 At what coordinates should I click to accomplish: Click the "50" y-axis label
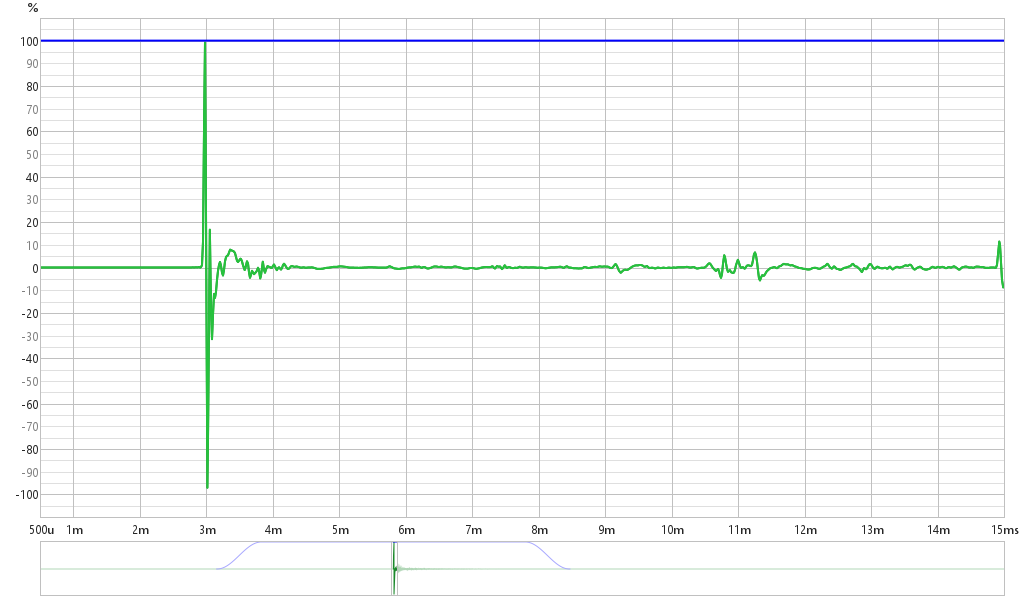(32, 155)
